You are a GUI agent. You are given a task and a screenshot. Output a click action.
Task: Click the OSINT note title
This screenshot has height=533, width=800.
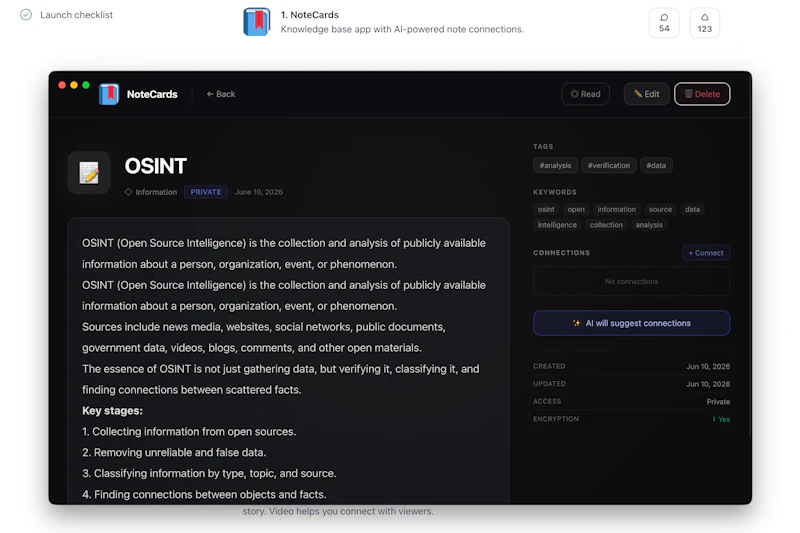[156, 166]
